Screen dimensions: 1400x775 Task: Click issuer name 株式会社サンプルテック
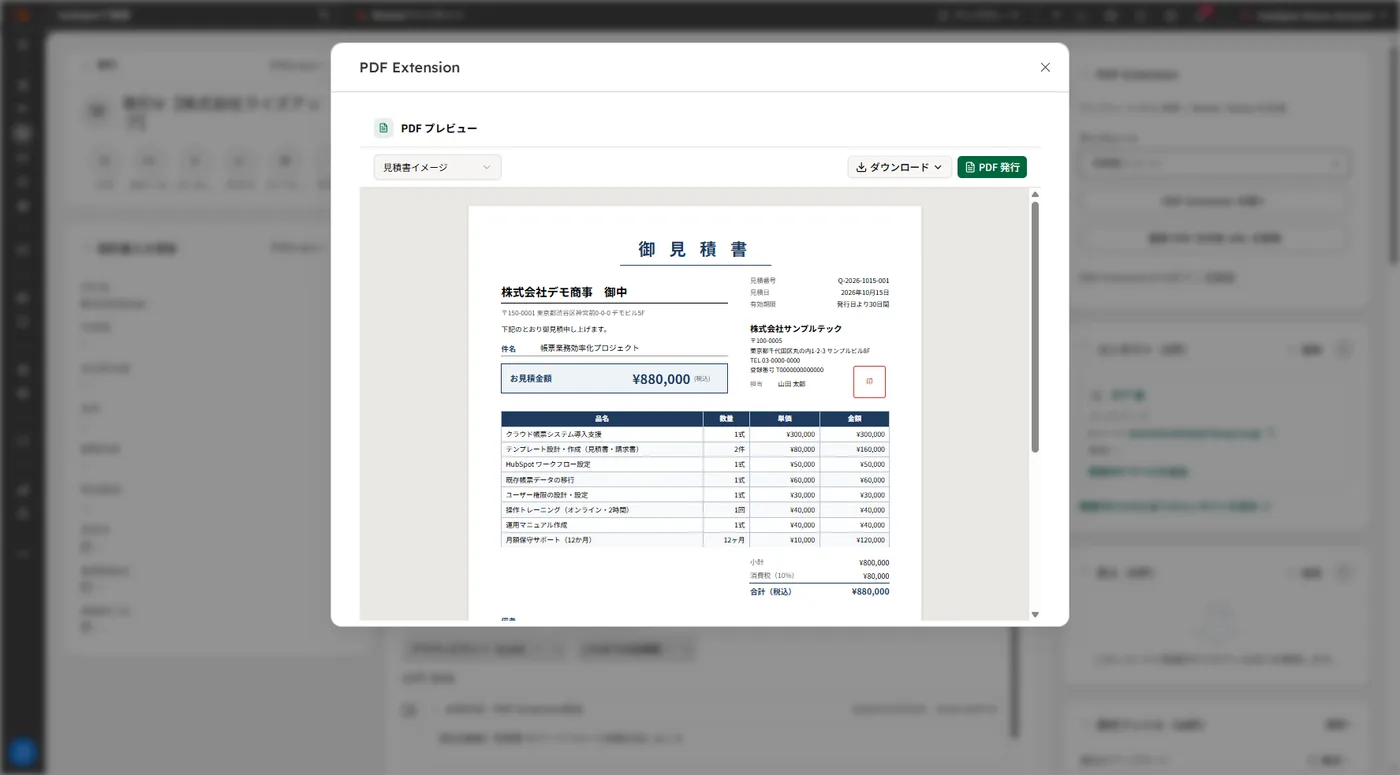point(796,328)
